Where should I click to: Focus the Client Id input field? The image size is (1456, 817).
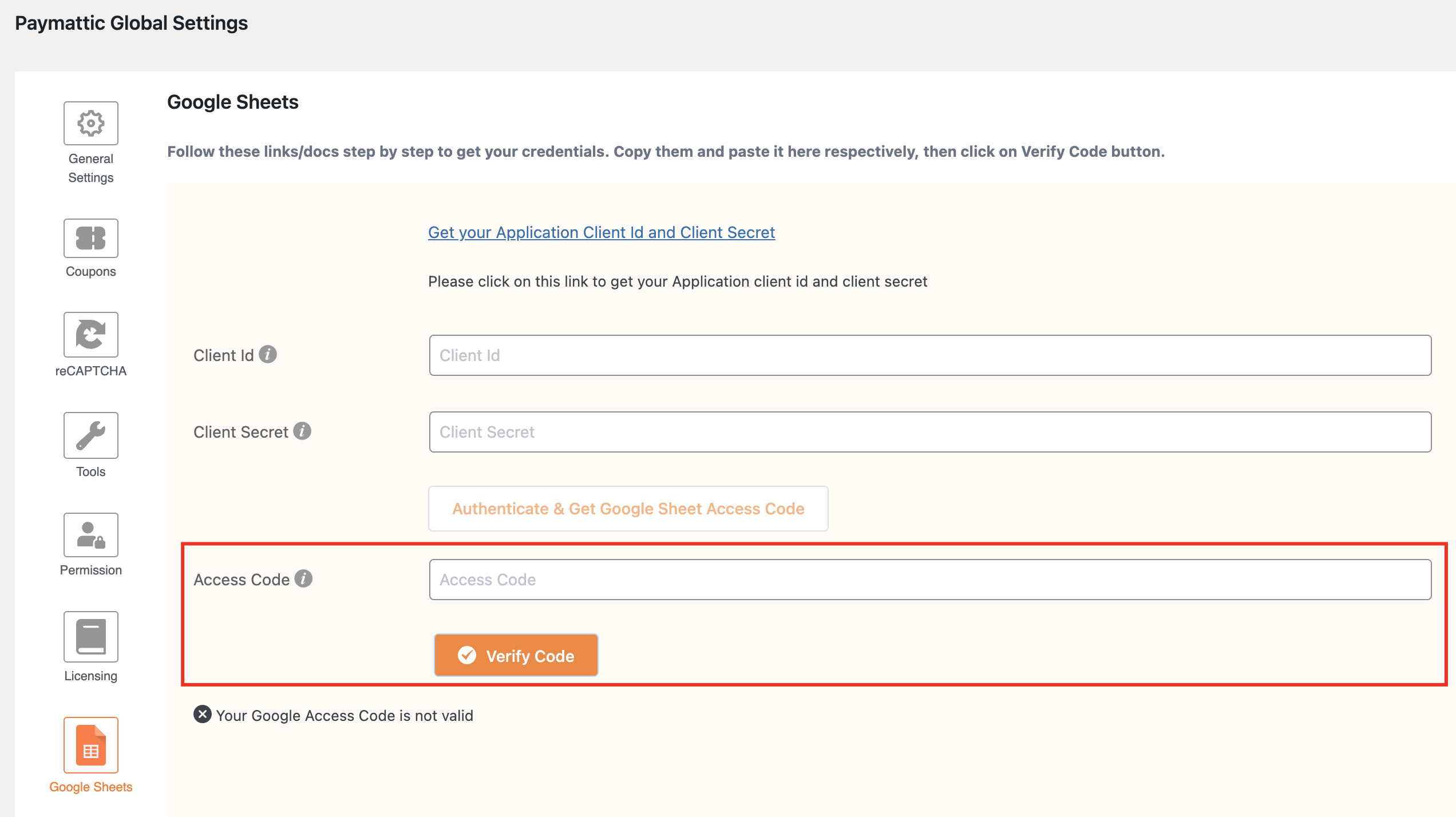(x=930, y=355)
